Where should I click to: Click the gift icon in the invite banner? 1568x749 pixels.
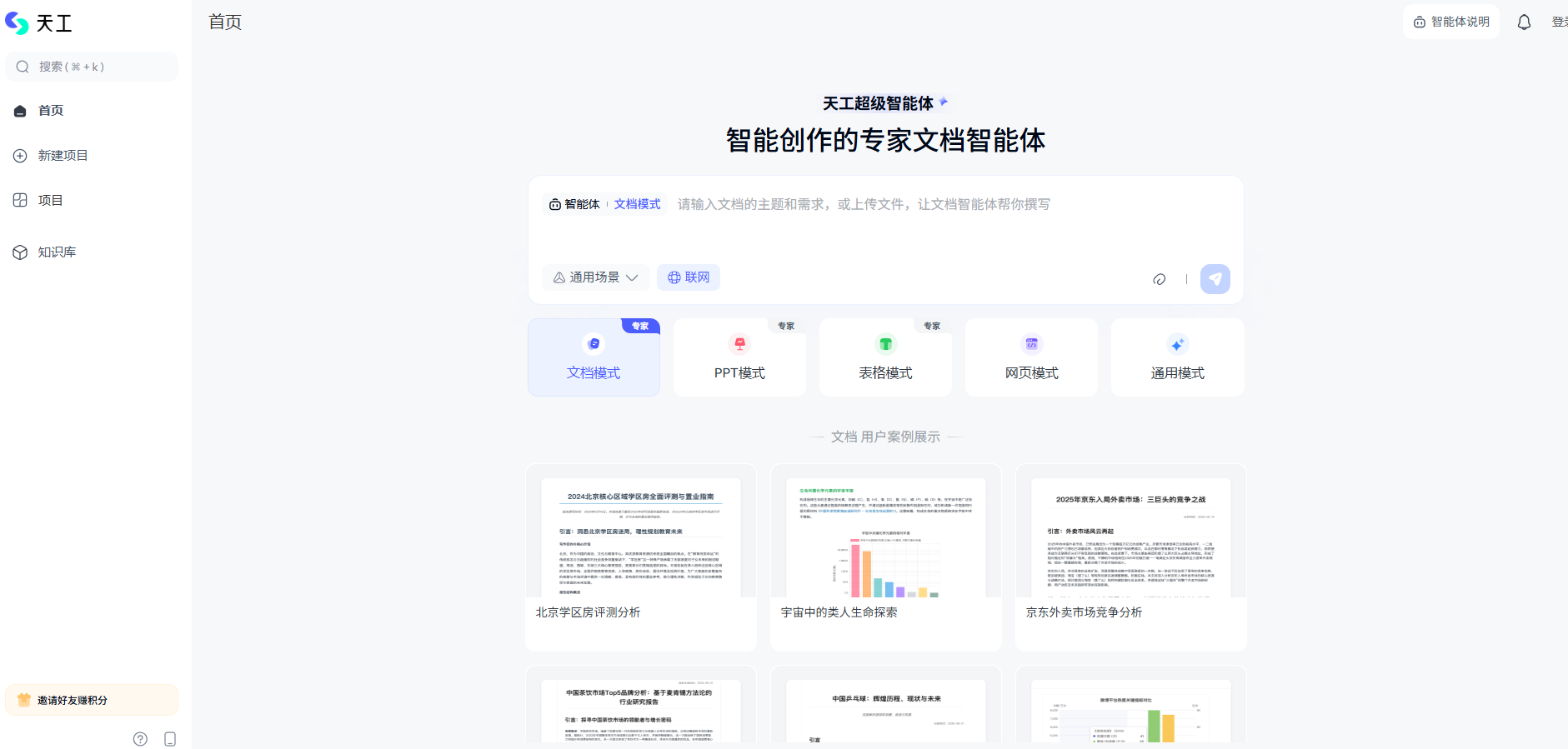[x=24, y=700]
